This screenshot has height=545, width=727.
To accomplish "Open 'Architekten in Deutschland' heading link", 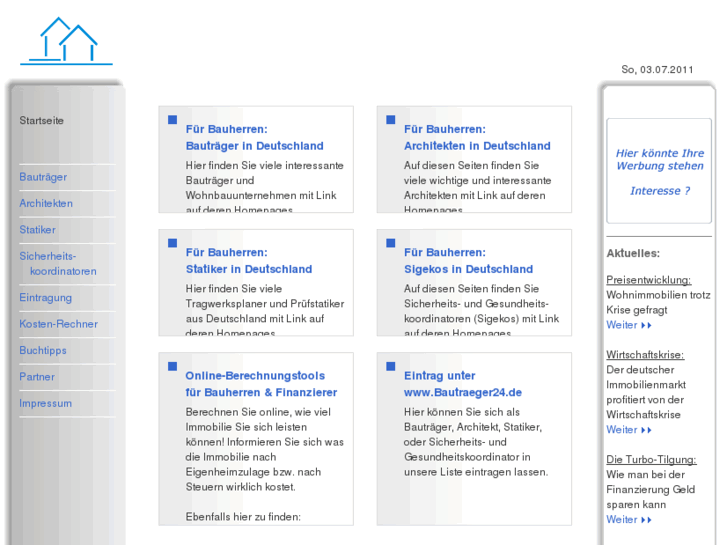I will pos(477,146).
